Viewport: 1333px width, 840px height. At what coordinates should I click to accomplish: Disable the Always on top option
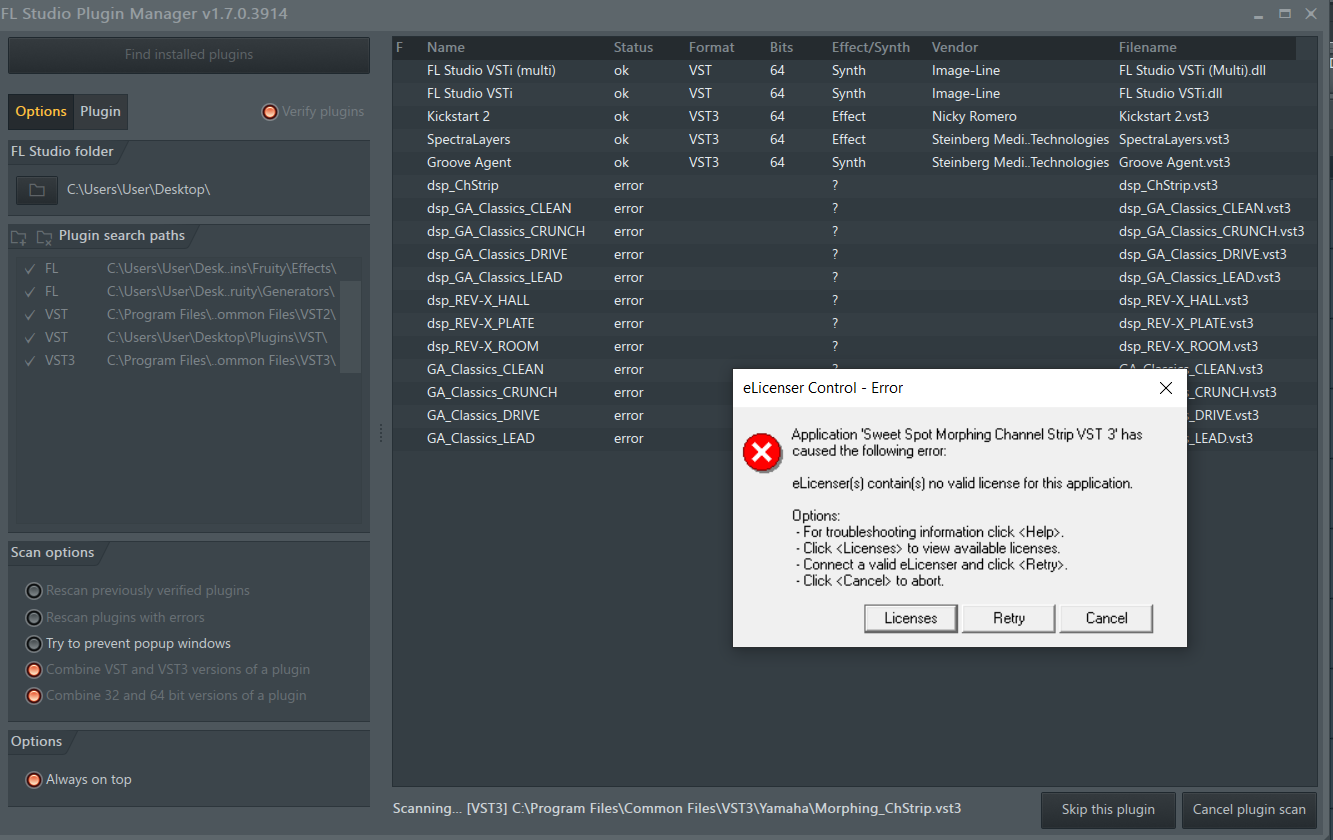point(34,780)
